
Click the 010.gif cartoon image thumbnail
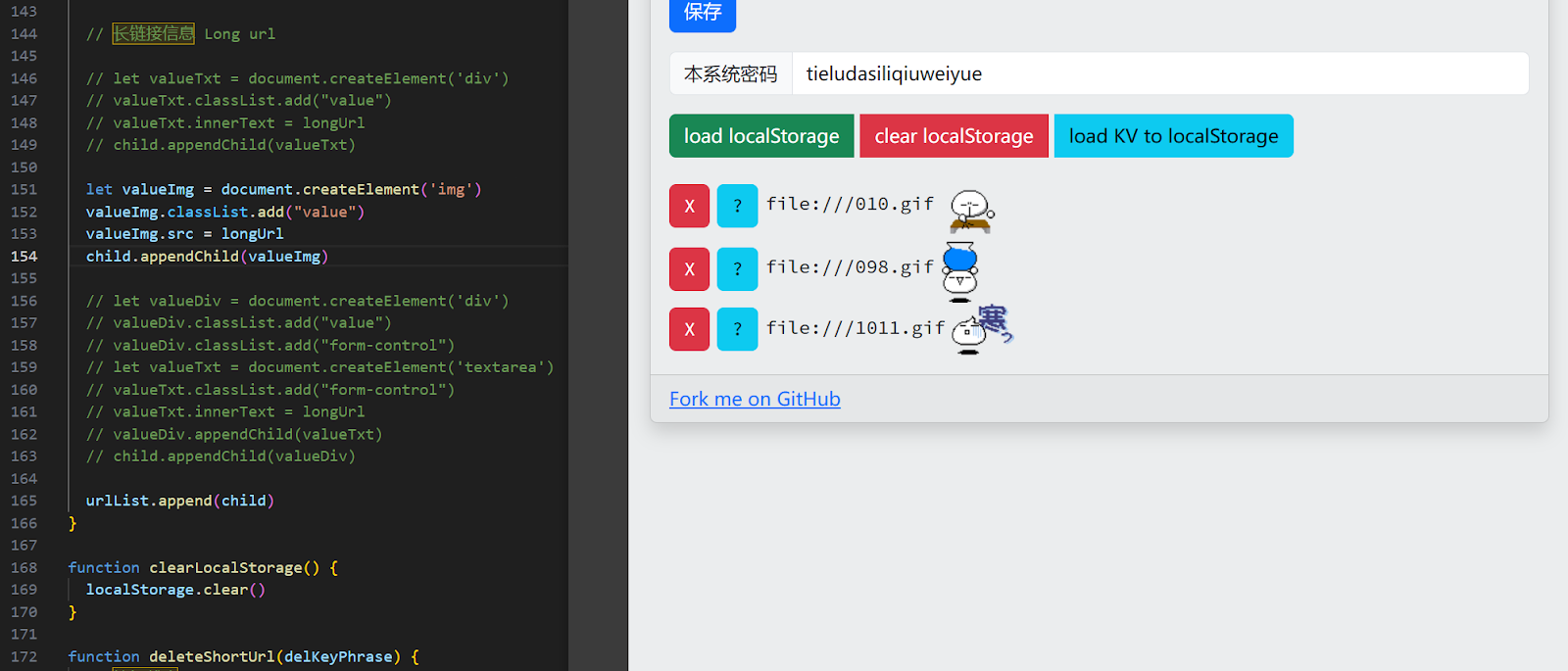click(x=971, y=211)
